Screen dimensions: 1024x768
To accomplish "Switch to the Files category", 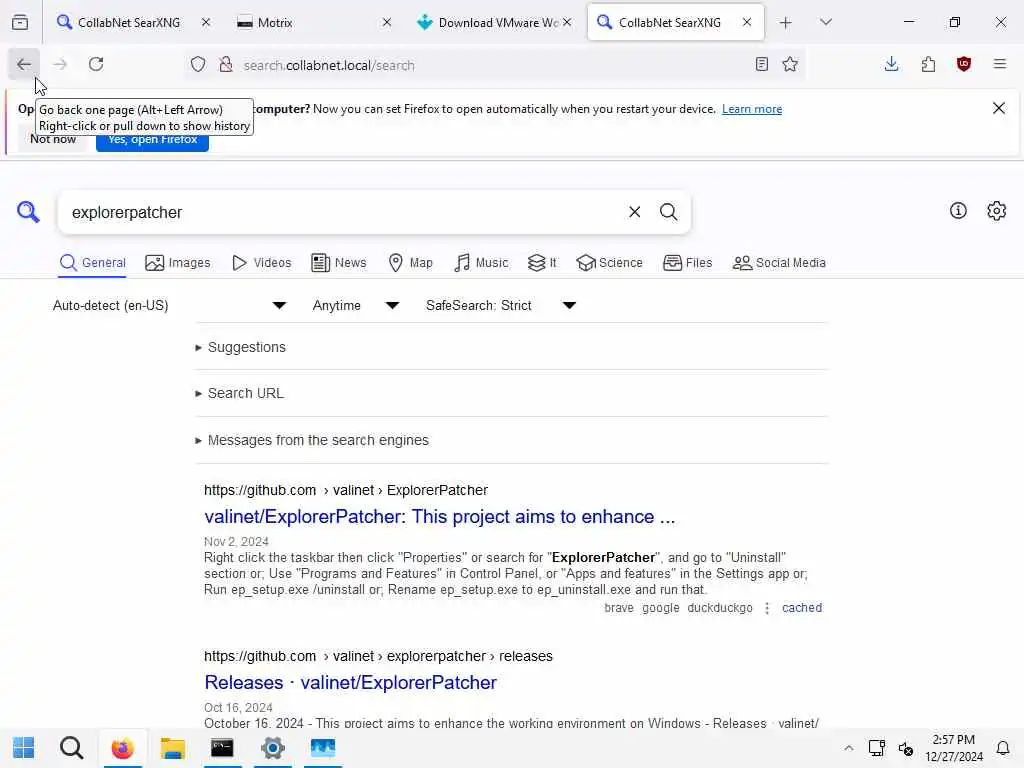I will [x=687, y=263].
